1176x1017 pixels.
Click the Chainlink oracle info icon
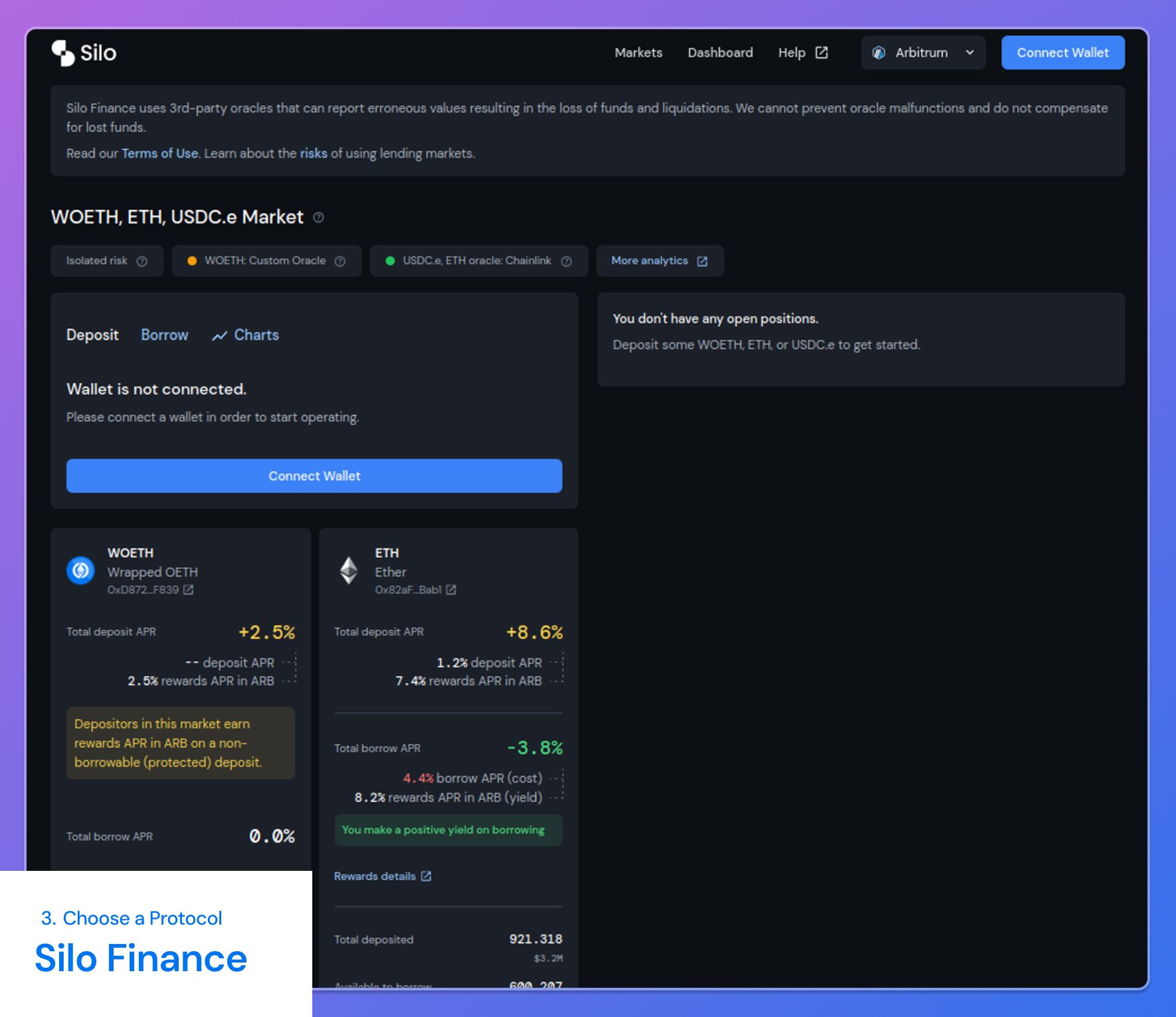tap(567, 261)
